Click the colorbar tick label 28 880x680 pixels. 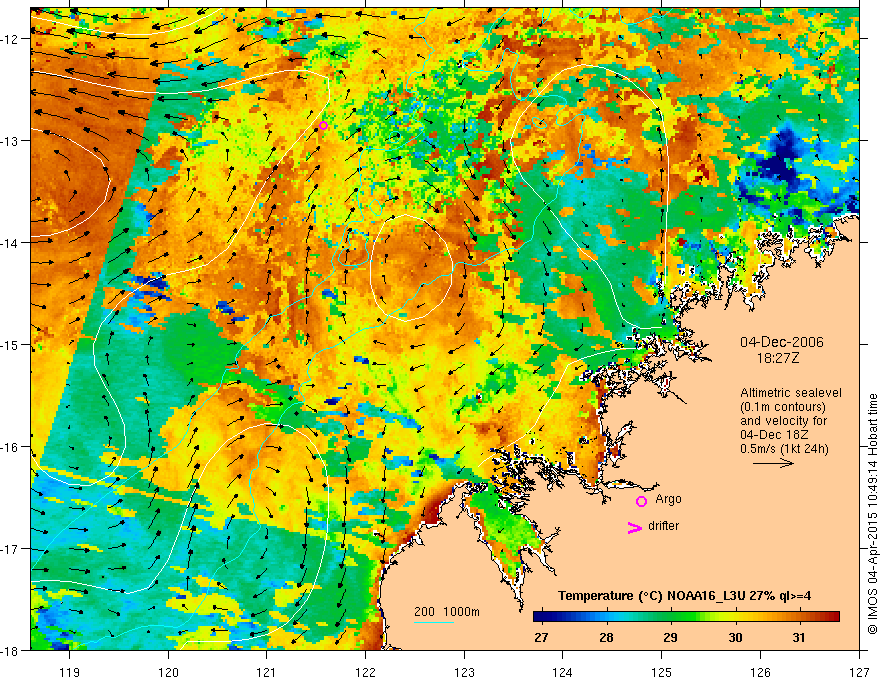click(x=606, y=638)
